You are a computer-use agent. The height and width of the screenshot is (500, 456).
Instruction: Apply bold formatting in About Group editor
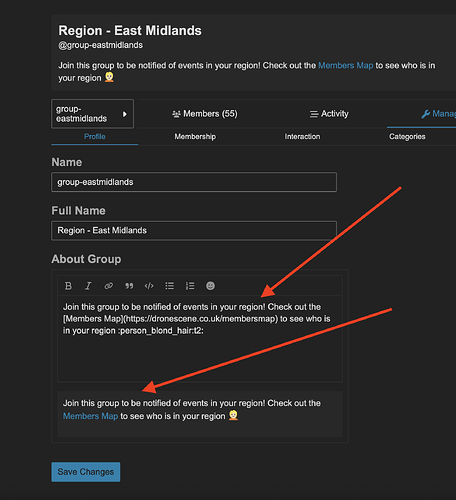[68, 286]
